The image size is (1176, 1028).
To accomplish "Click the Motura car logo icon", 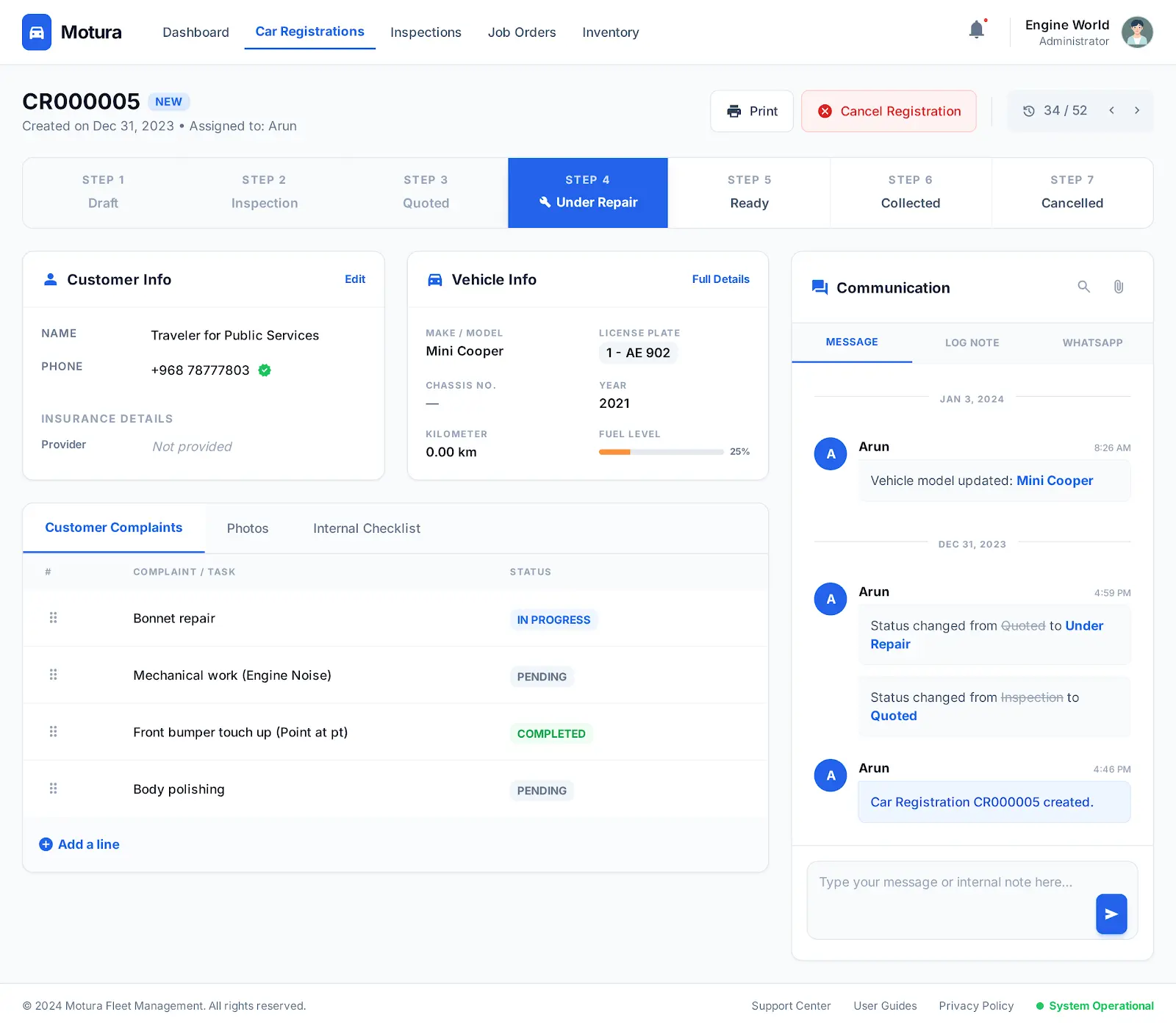I will click(x=37, y=32).
